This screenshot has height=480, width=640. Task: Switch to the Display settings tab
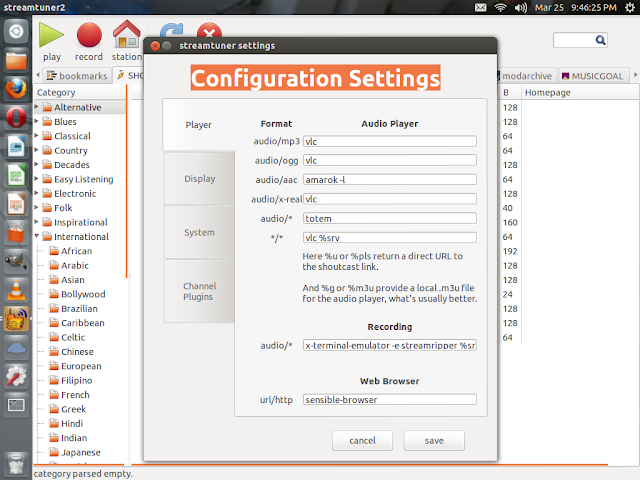(x=199, y=178)
